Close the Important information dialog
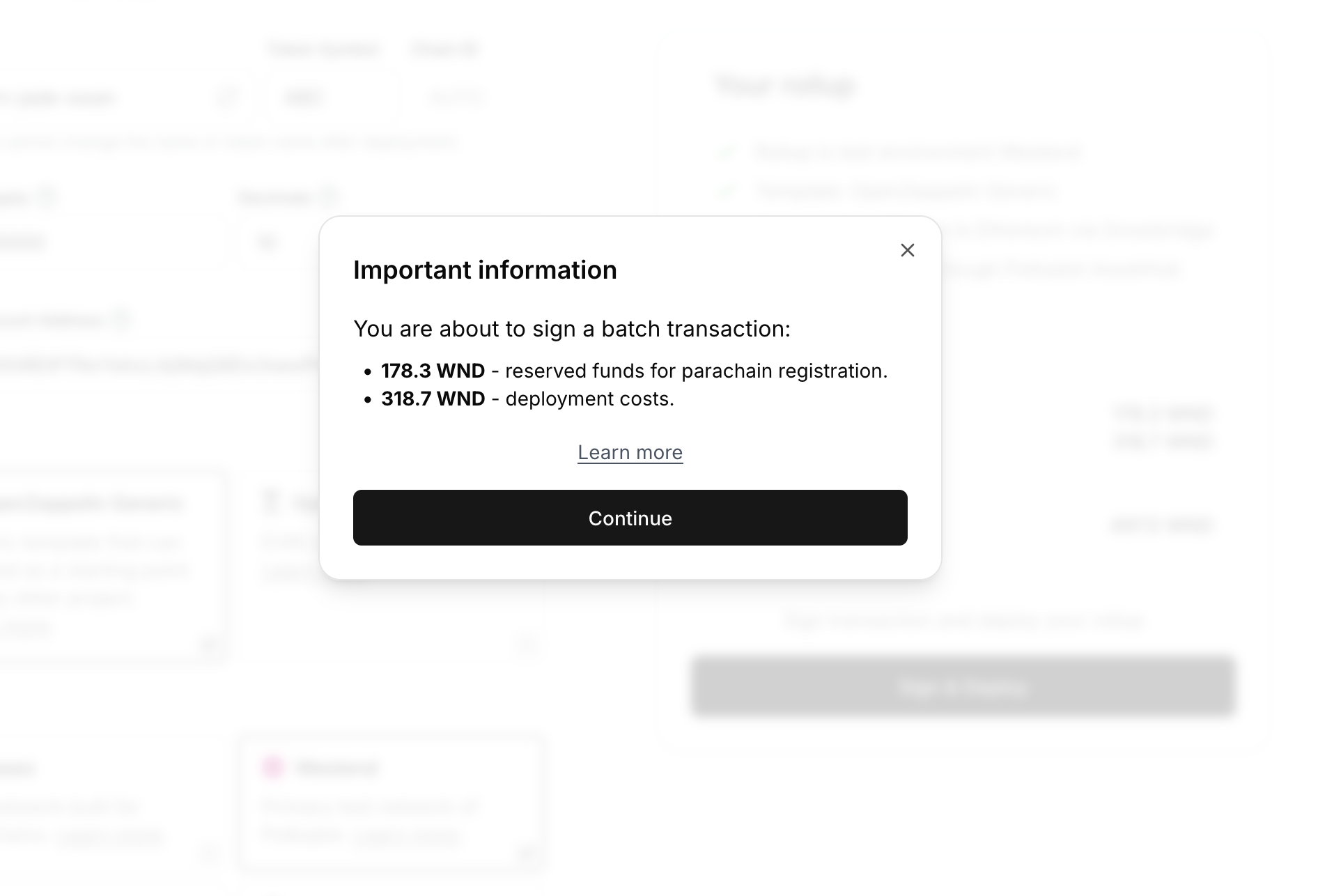 pos(907,250)
